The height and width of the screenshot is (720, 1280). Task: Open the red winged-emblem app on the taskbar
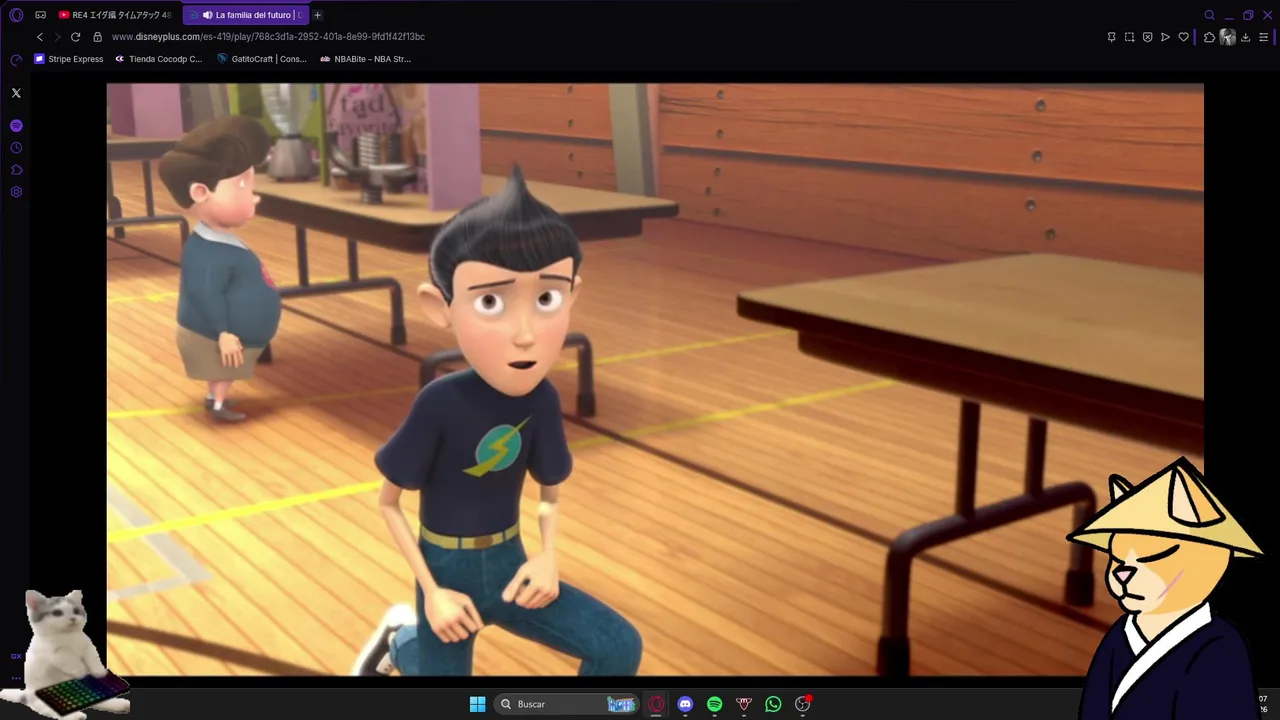point(743,704)
